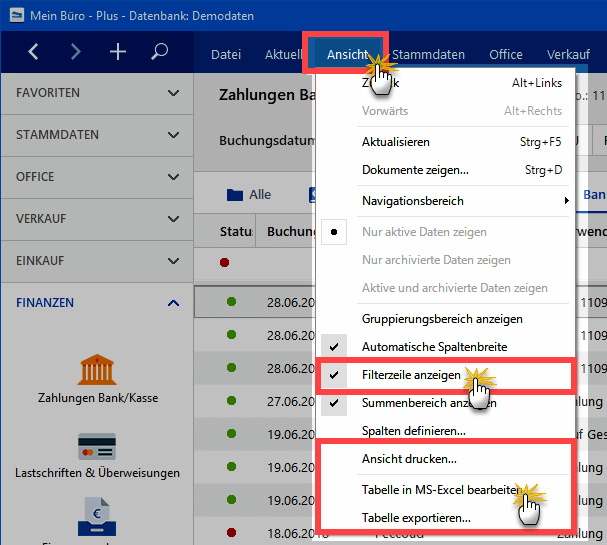Click green status dot of 27.06 row
The image size is (607, 545).
point(231,400)
